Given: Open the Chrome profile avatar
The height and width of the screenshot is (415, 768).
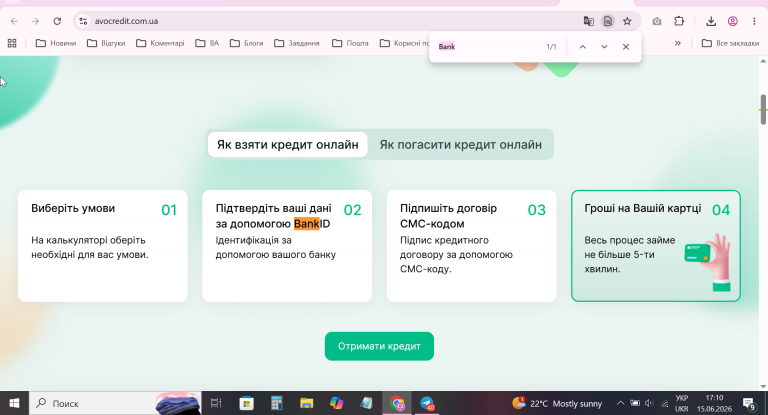Looking at the screenshot, I should click(733, 21).
